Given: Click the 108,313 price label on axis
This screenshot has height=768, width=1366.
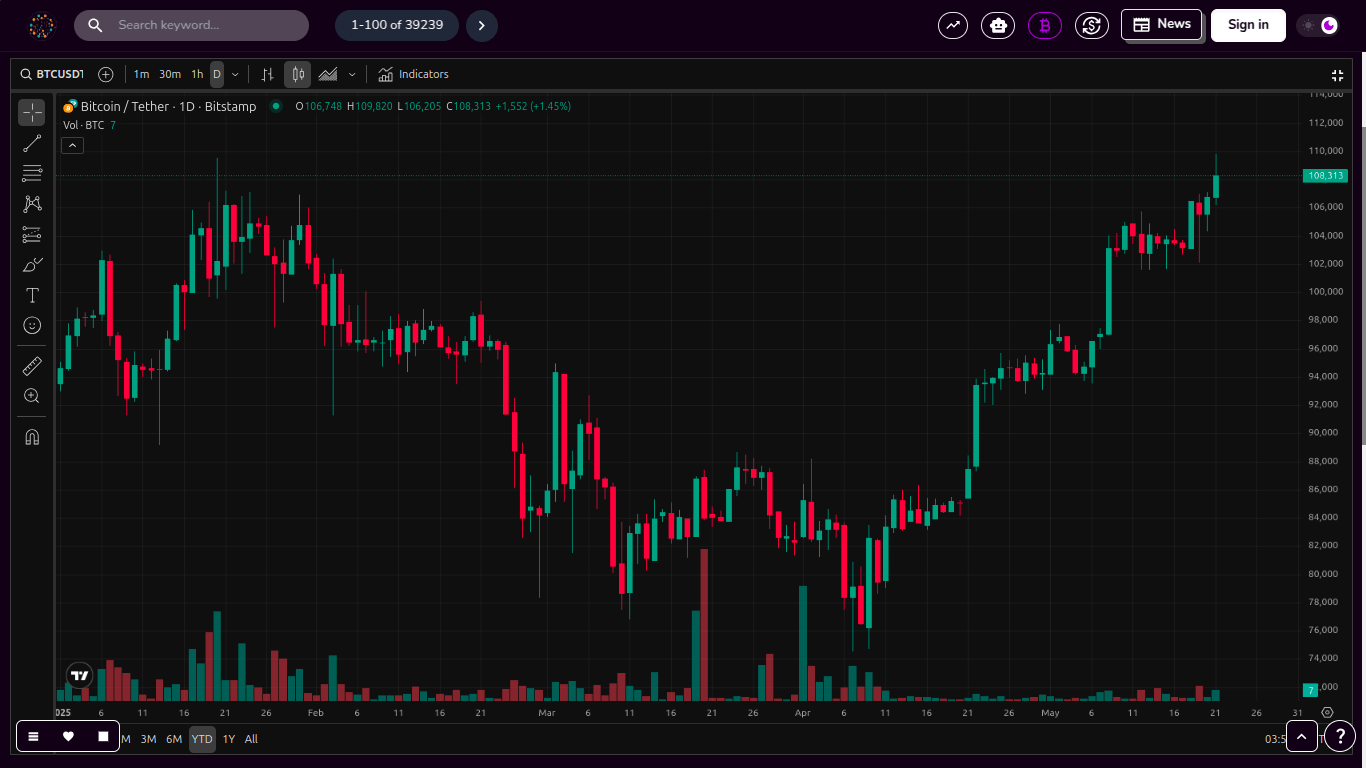Looking at the screenshot, I should coord(1326,175).
